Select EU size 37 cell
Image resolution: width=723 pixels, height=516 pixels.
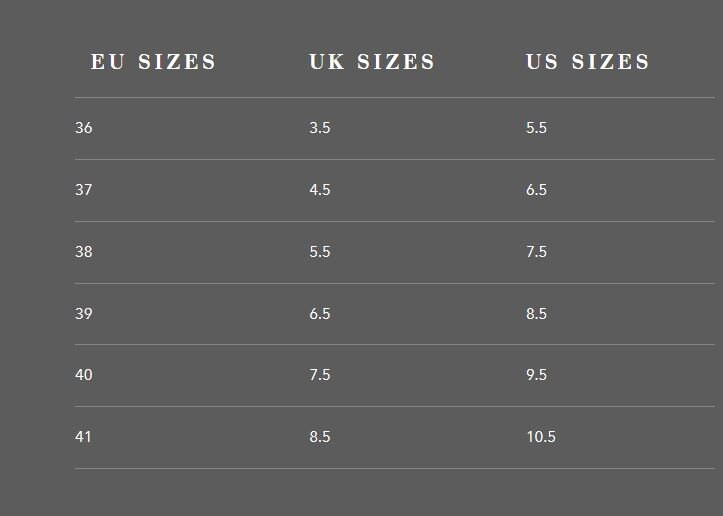pos(83,190)
